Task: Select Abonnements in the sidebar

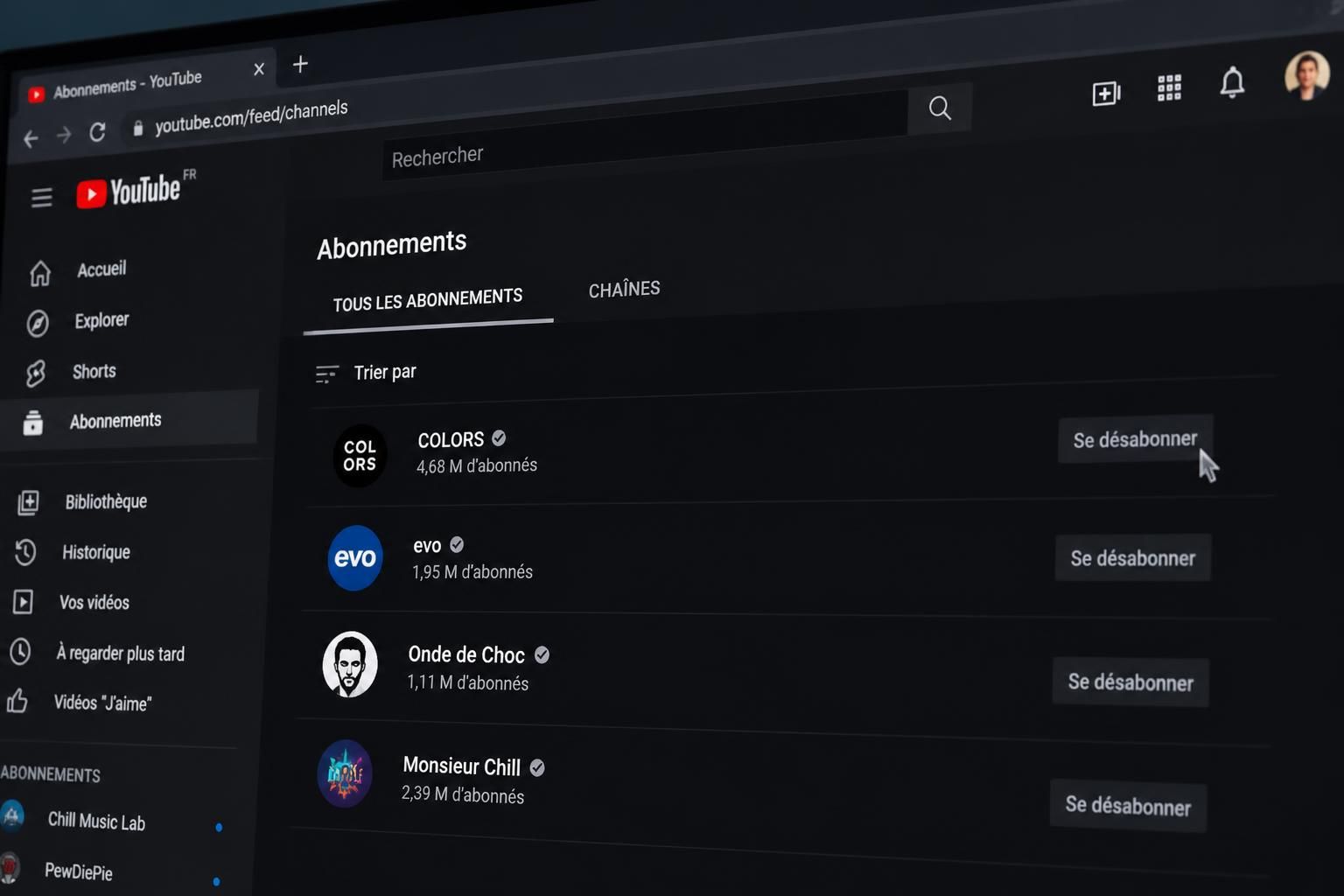Action: [x=129, y=421]
